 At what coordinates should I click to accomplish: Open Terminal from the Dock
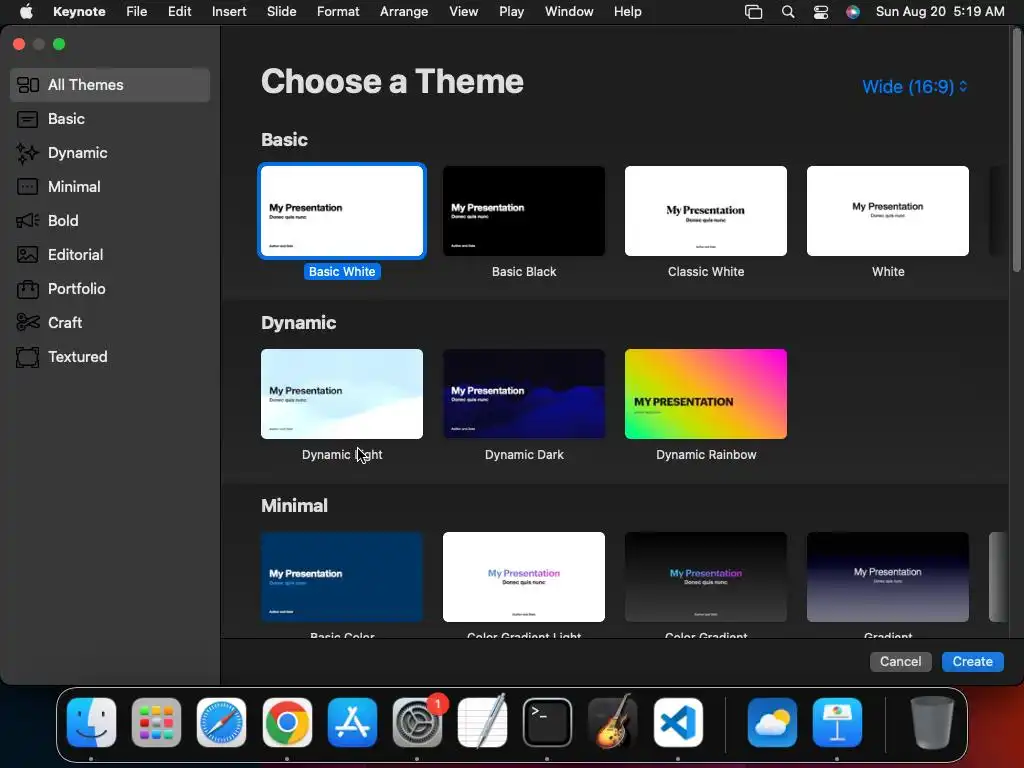coord(547,722)
